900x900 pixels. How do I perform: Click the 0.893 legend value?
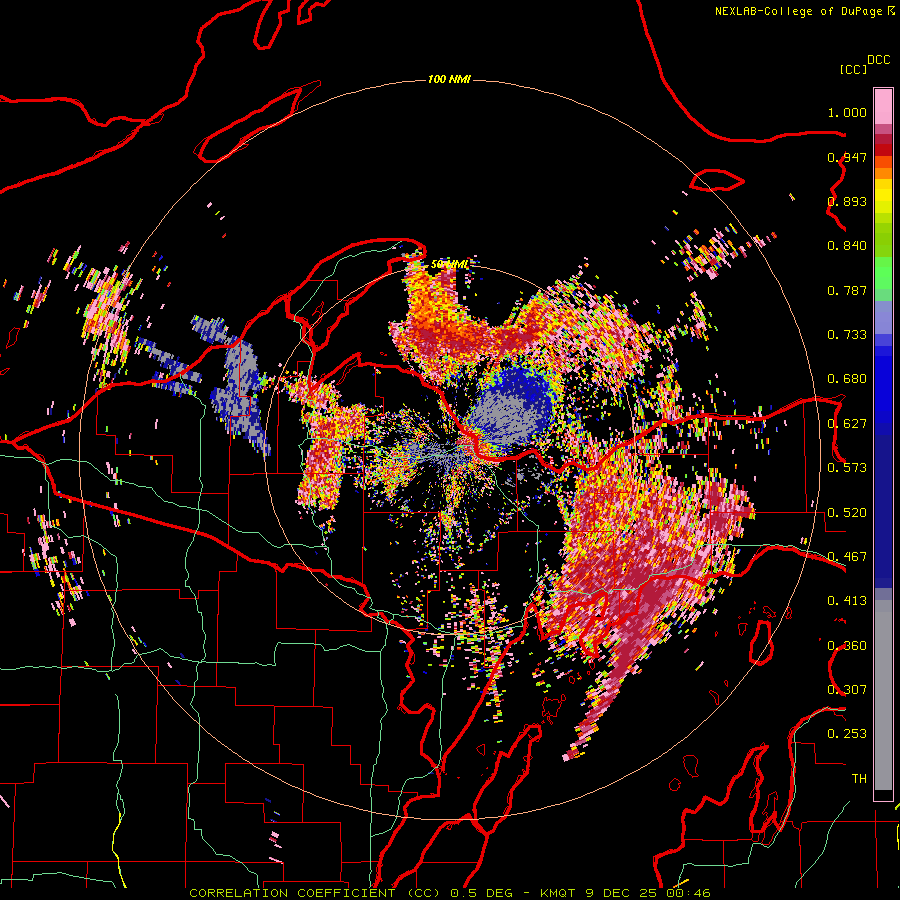point(847,201)
